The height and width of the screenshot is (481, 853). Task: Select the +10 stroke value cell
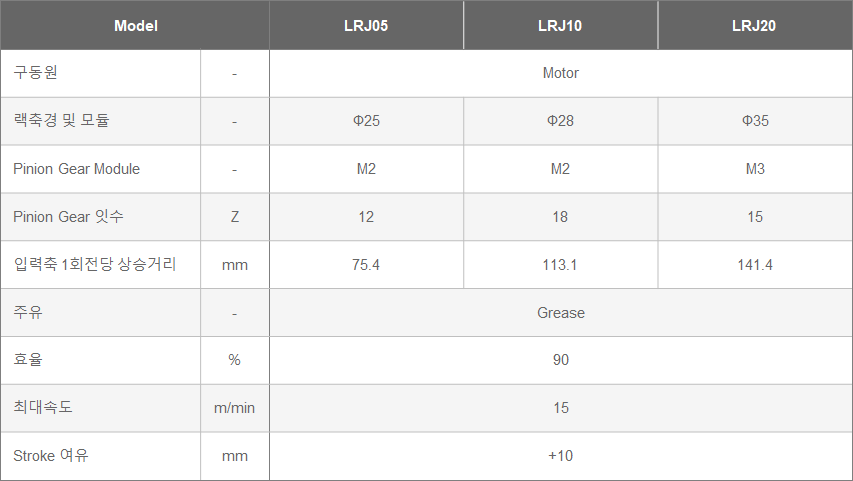point(560,456)
